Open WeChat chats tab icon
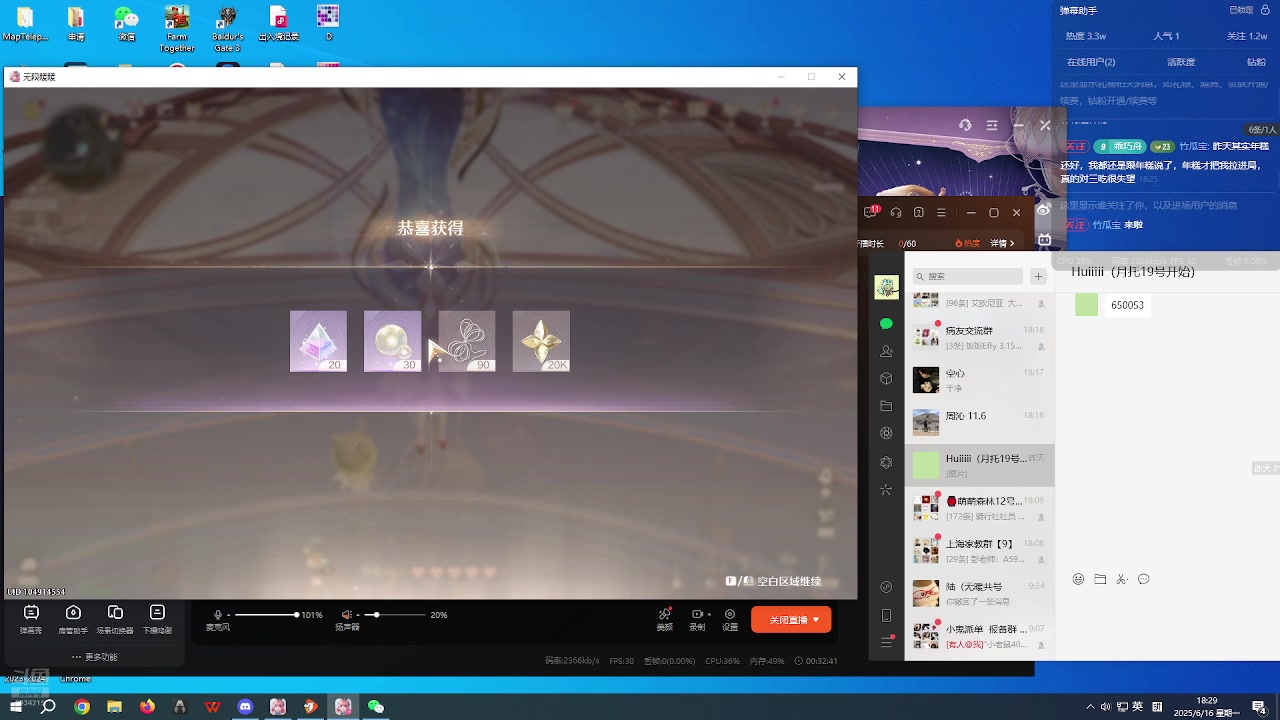Screen dimensions: 1280x720 [886, 324]
